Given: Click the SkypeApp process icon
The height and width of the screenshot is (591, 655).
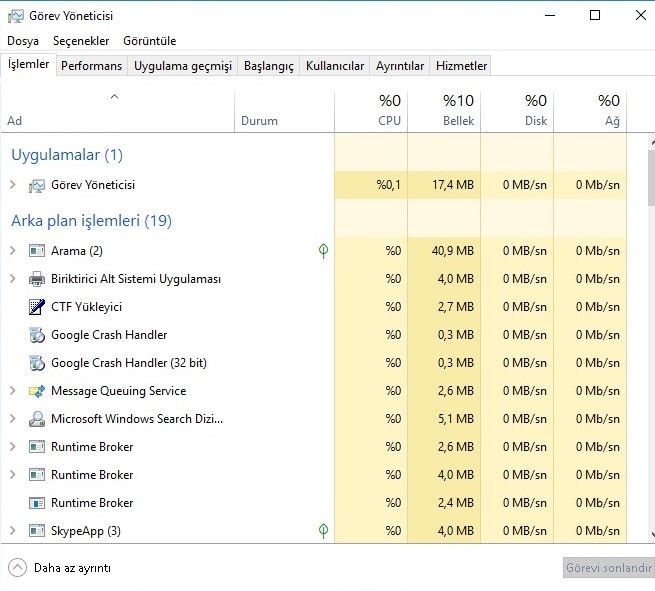Looking at the screenshot, I should click(37, 531).
